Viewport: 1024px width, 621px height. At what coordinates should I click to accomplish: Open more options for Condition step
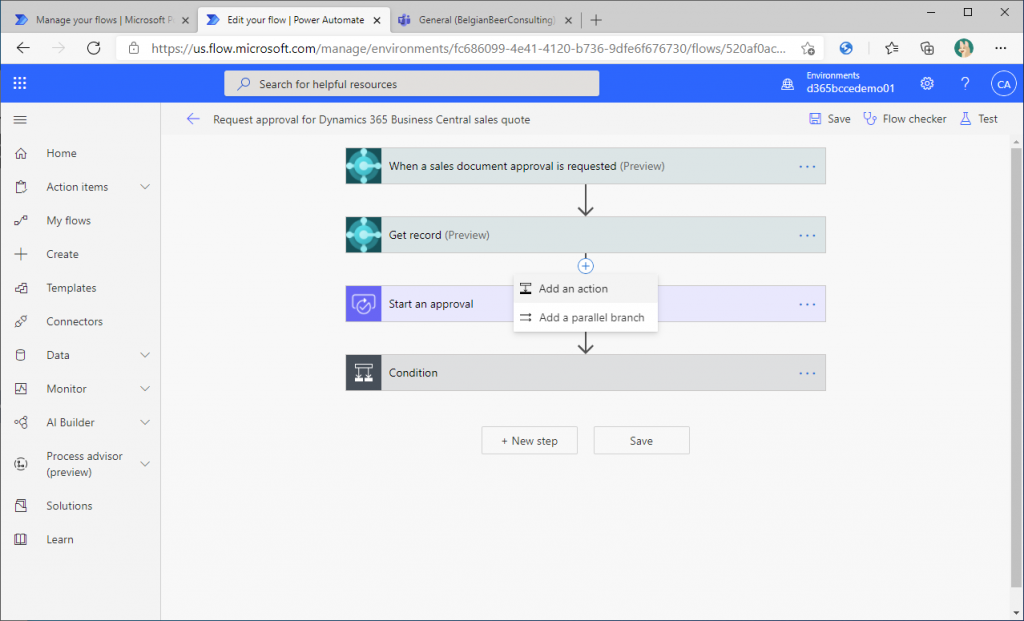tap(807, 373)
